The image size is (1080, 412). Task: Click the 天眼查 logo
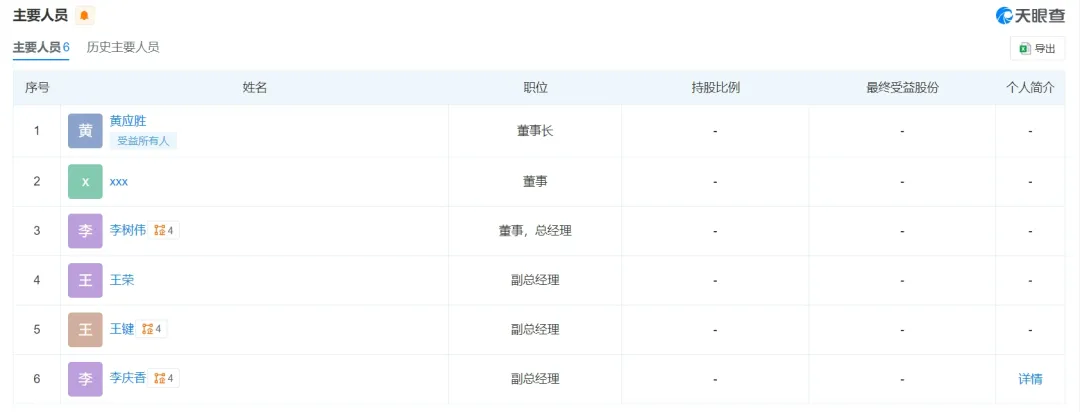pyautogui.click(x=1030, y=15)
